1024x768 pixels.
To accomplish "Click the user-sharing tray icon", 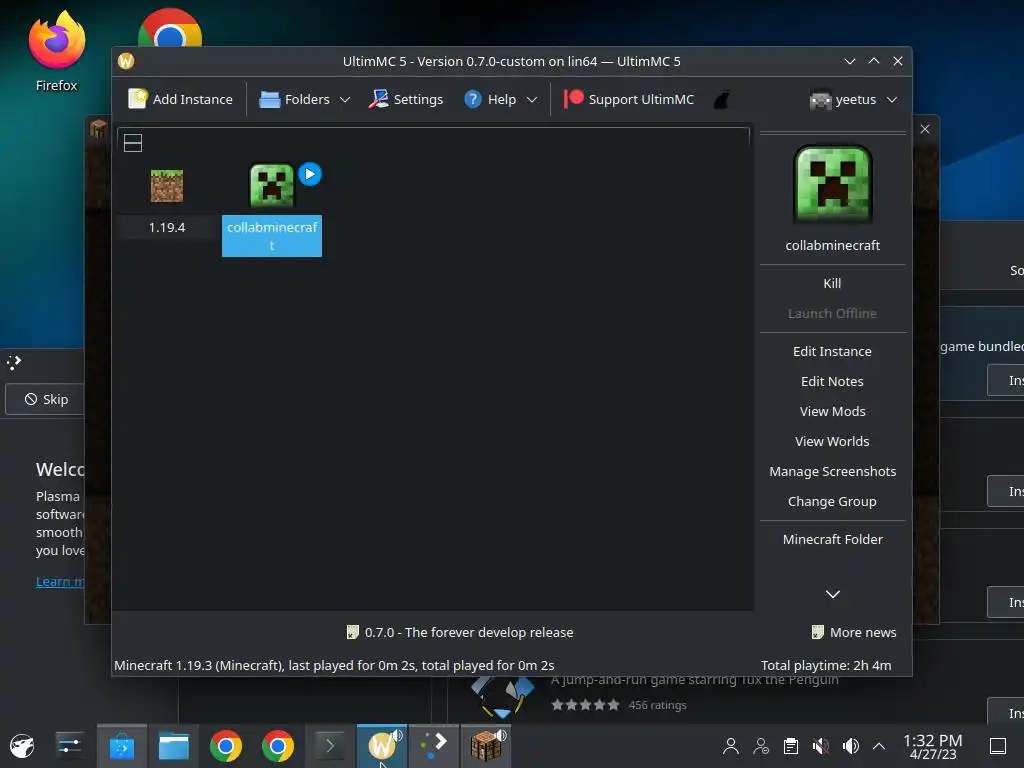I will tap(761, 746).
